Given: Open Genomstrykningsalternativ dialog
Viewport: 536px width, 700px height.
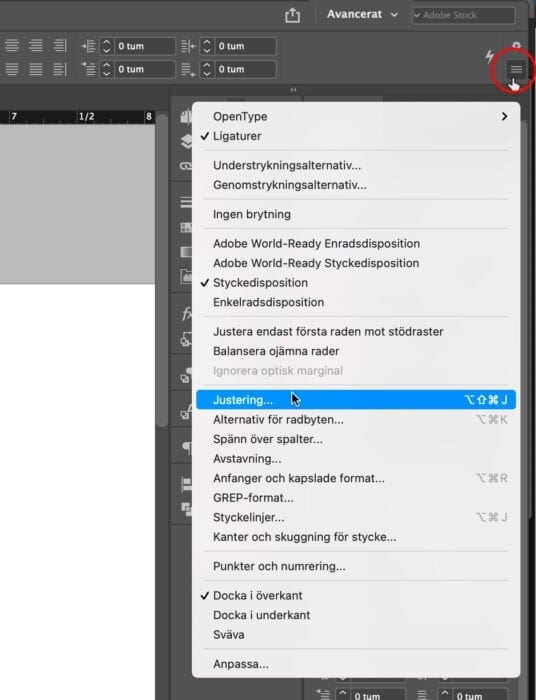Looking at the screenshot, I should click(x=356, y=185).
